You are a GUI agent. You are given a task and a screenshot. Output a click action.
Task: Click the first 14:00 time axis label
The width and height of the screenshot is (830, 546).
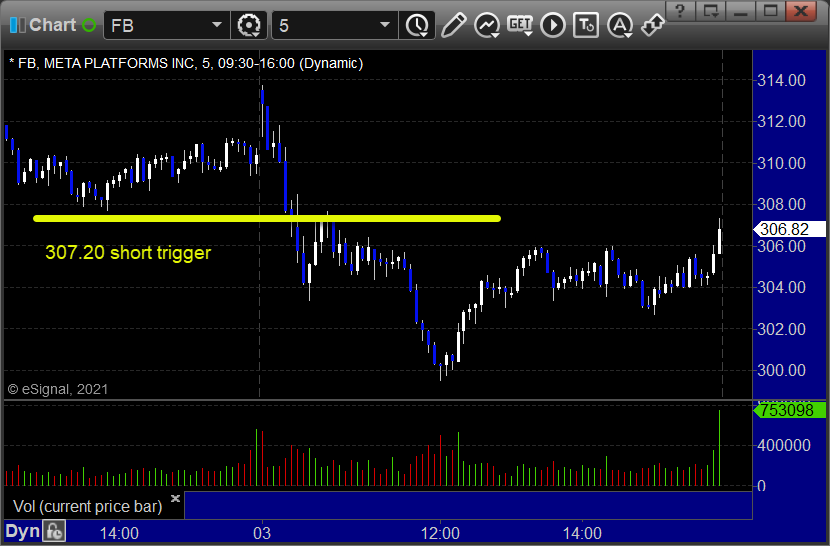pos(119,533)
